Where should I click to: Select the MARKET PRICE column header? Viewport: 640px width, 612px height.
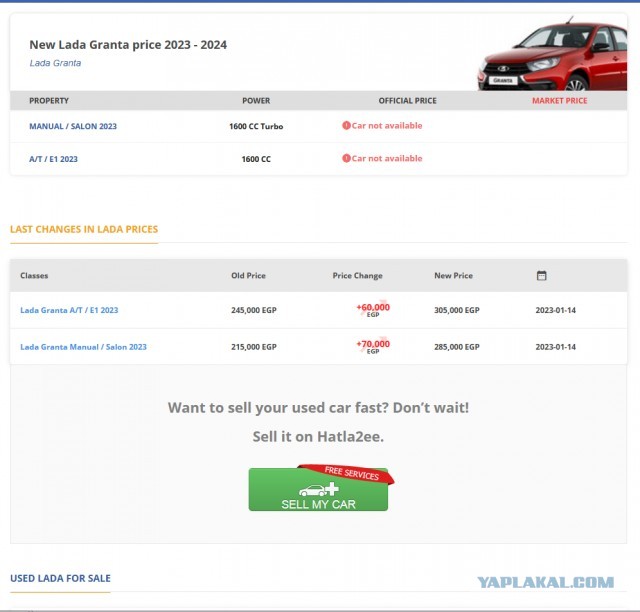tap(560, 100)
